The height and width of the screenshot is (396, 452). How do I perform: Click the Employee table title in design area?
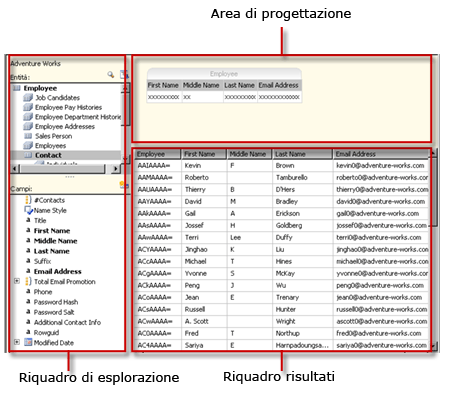click(x=224, y=74)
